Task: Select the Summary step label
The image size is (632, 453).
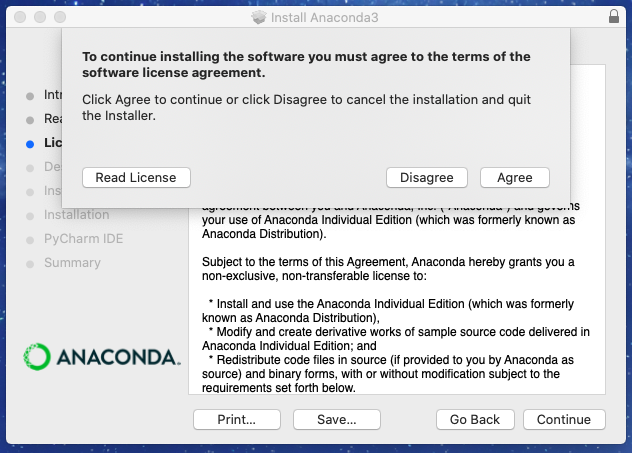Action: 73,262
